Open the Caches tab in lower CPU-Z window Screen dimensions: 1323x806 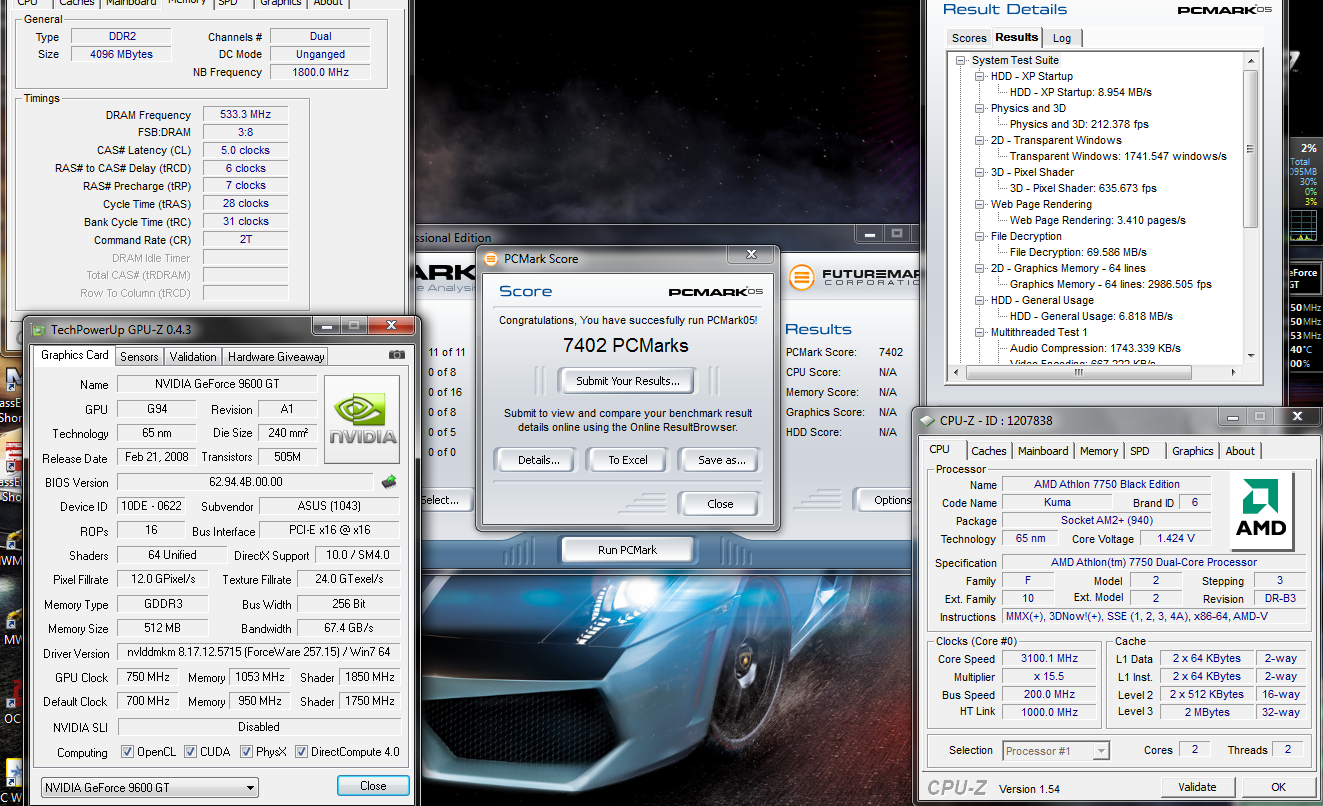(989, 451)
